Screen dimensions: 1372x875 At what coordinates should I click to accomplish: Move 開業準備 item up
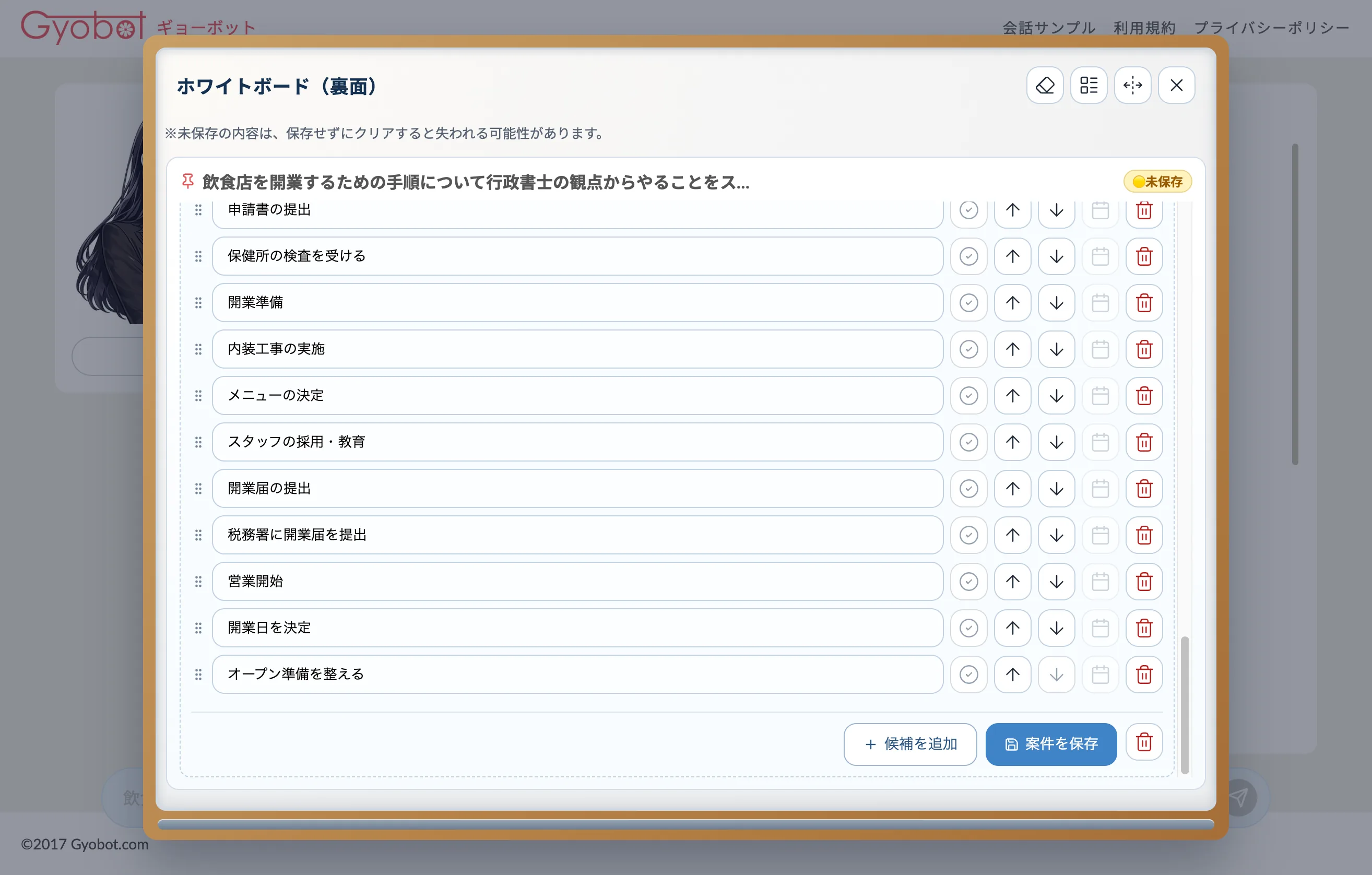(x=1012, y=302)
